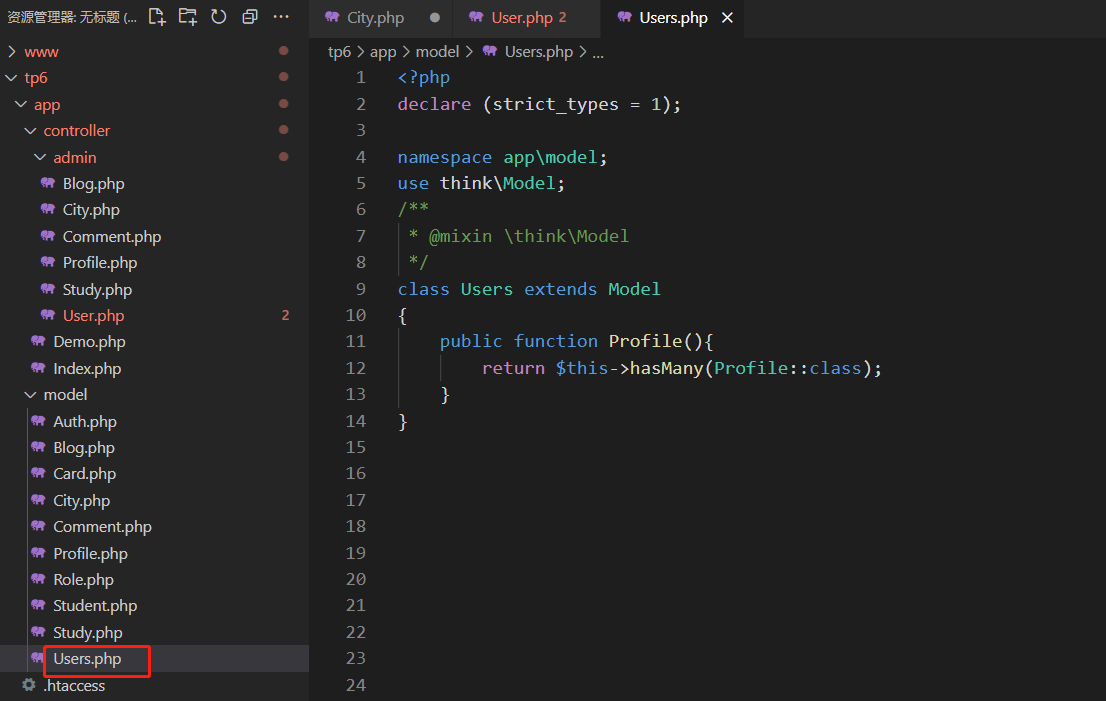Click the app breadcrumb segment
The image size is (1106, 701).
383,51
